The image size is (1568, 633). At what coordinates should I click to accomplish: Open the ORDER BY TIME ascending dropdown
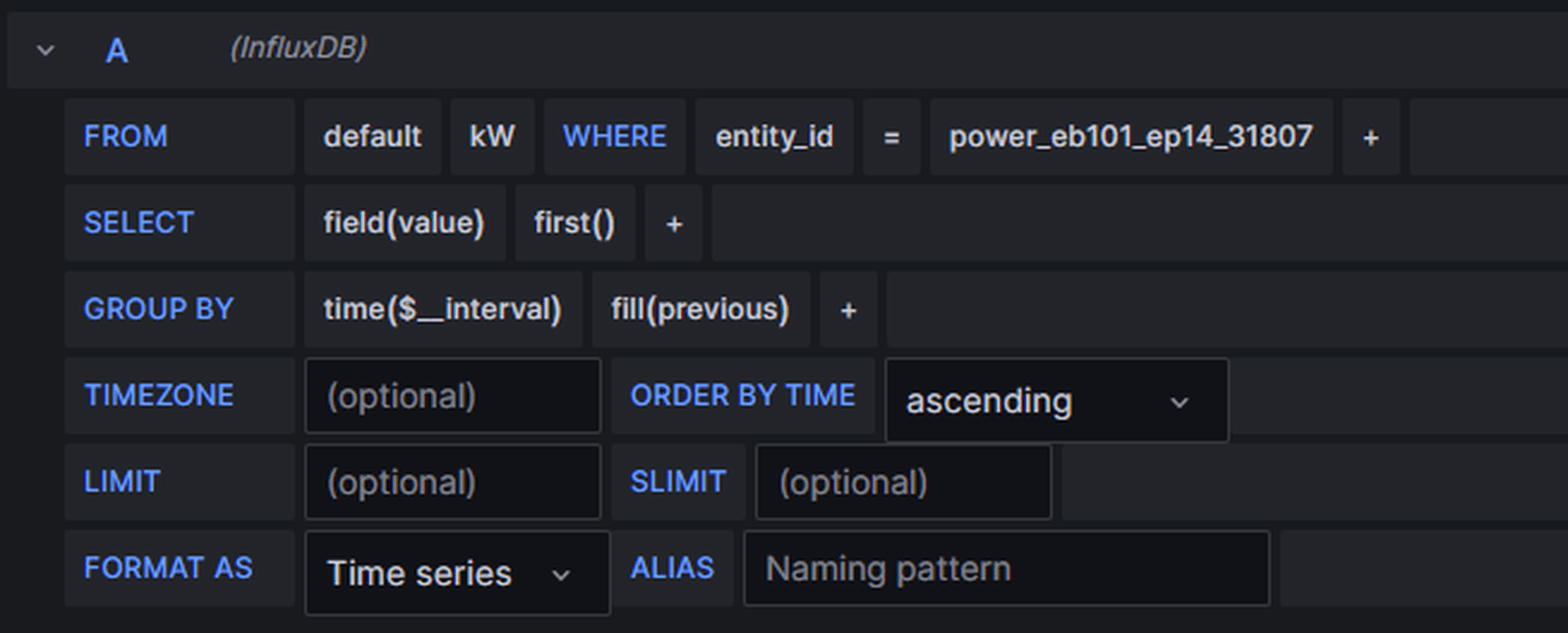(x=1056, y=401)
